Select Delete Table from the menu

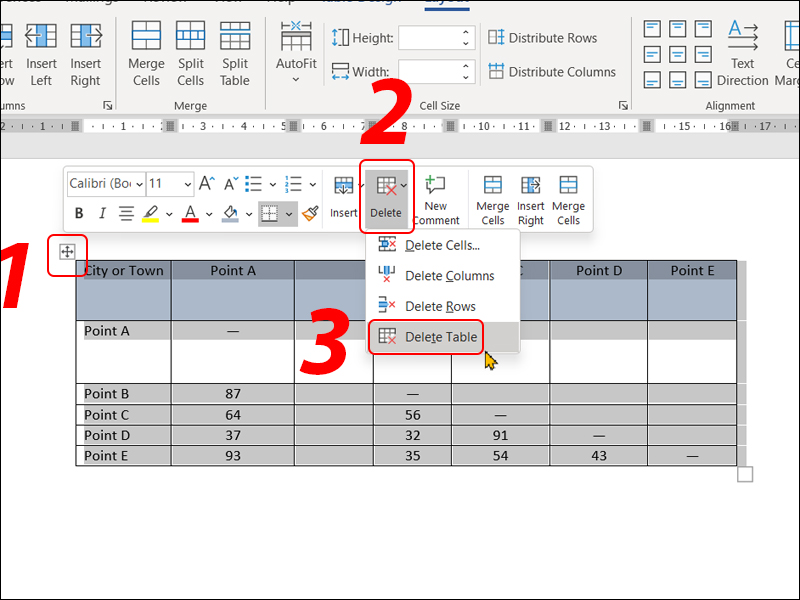[440, 337]
